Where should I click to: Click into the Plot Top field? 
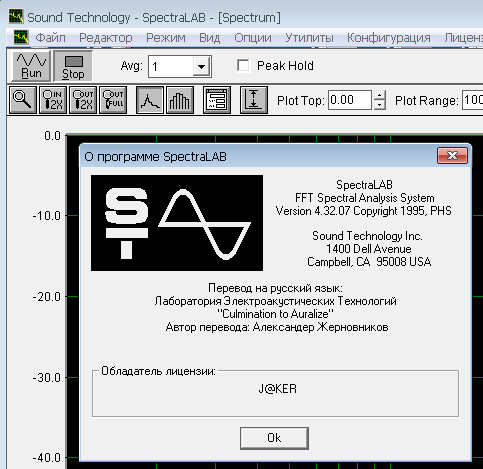[x=350, y=100]
